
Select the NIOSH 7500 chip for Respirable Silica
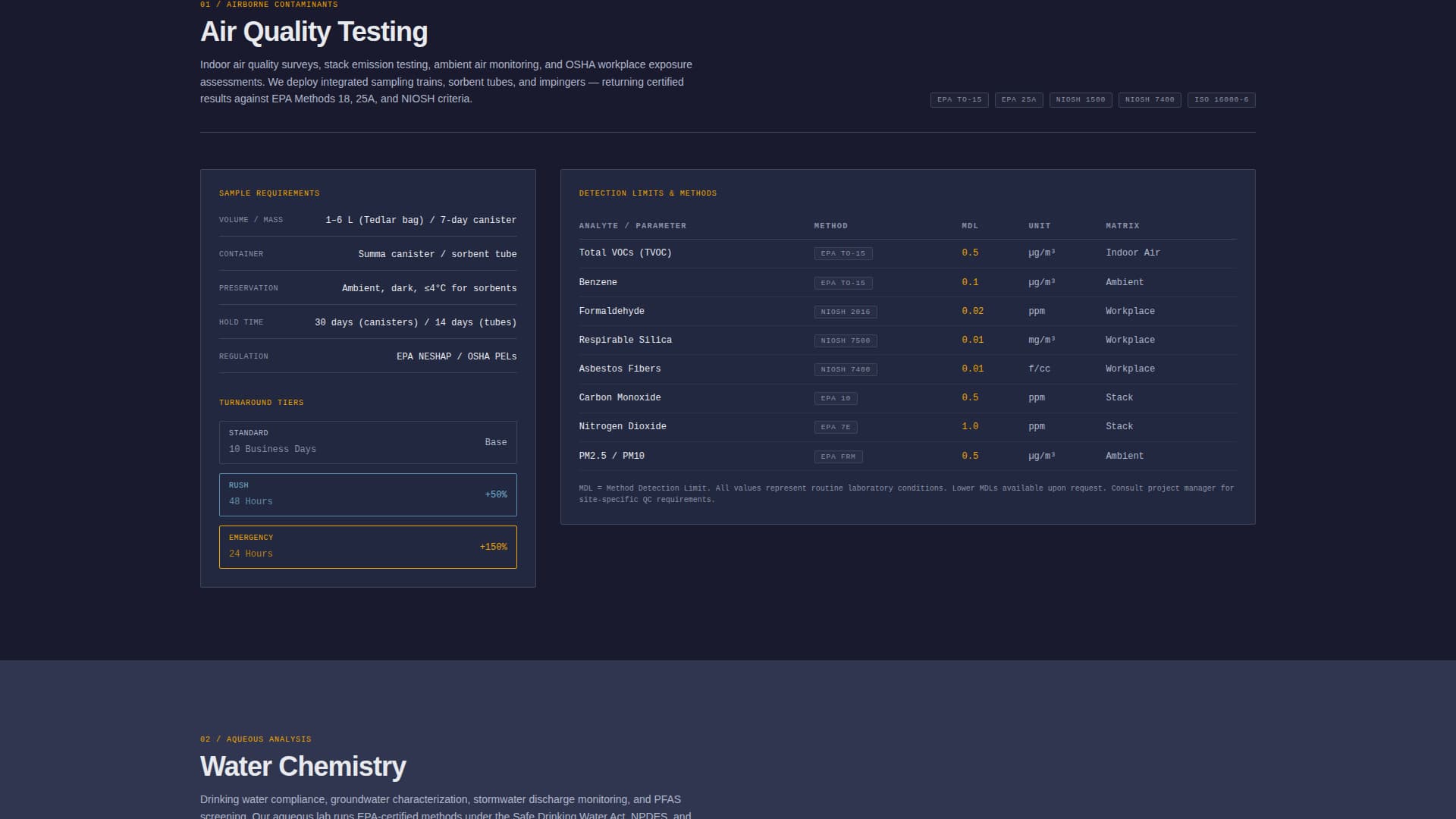(845, 340)
